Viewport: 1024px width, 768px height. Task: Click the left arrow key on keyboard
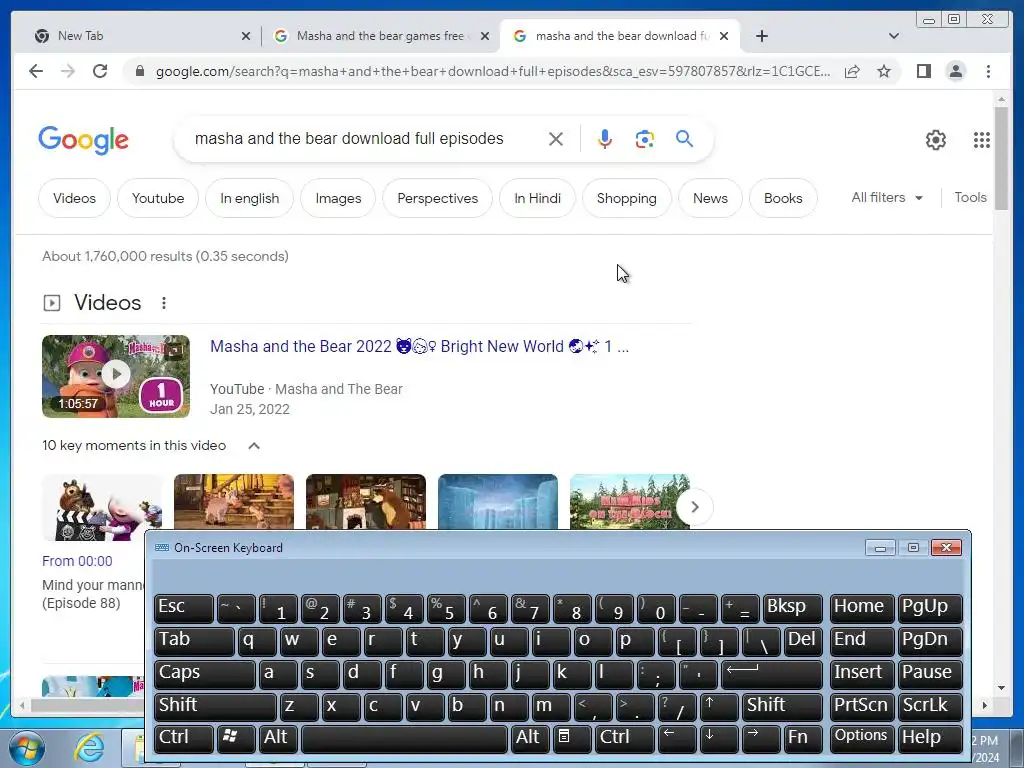tap(677, 737)
